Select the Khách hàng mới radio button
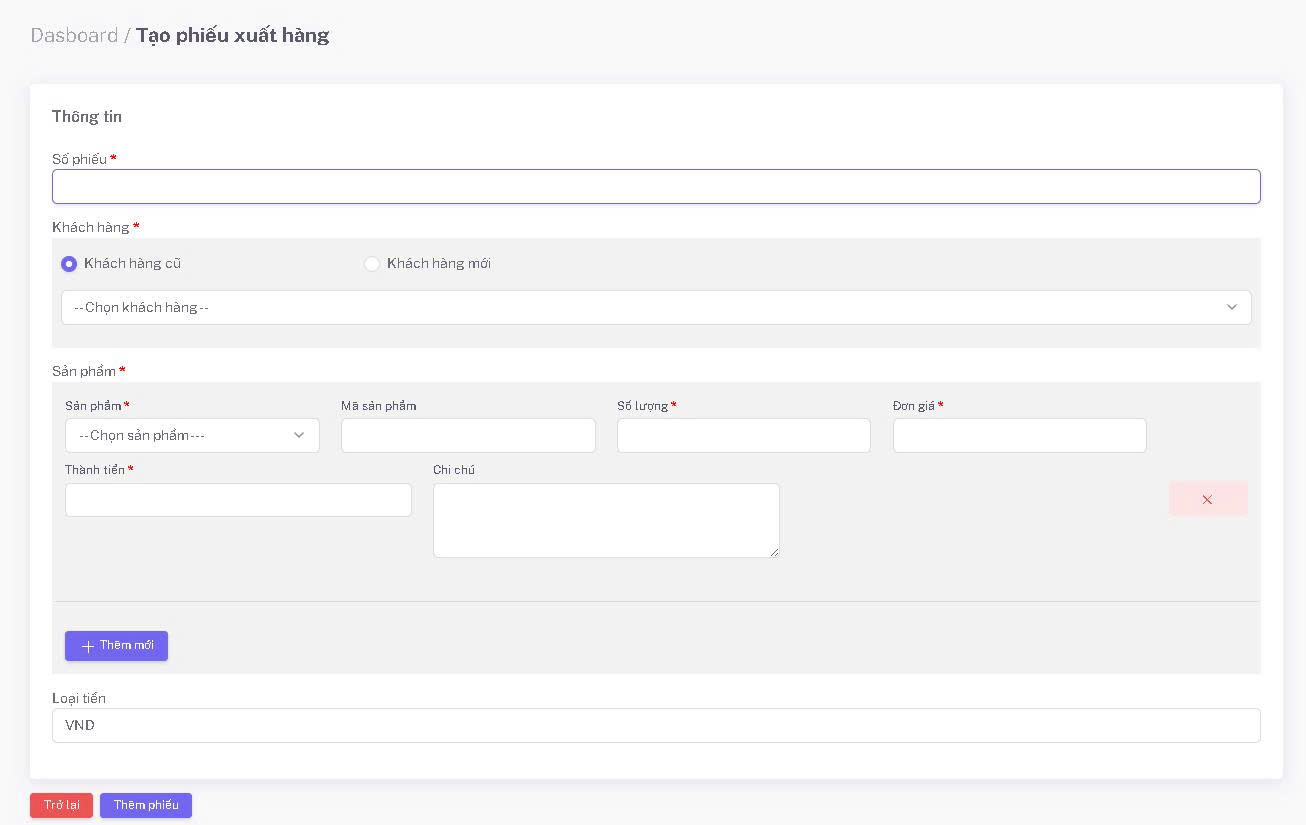This screenshot has height=825, width=1306. (372, 264)
